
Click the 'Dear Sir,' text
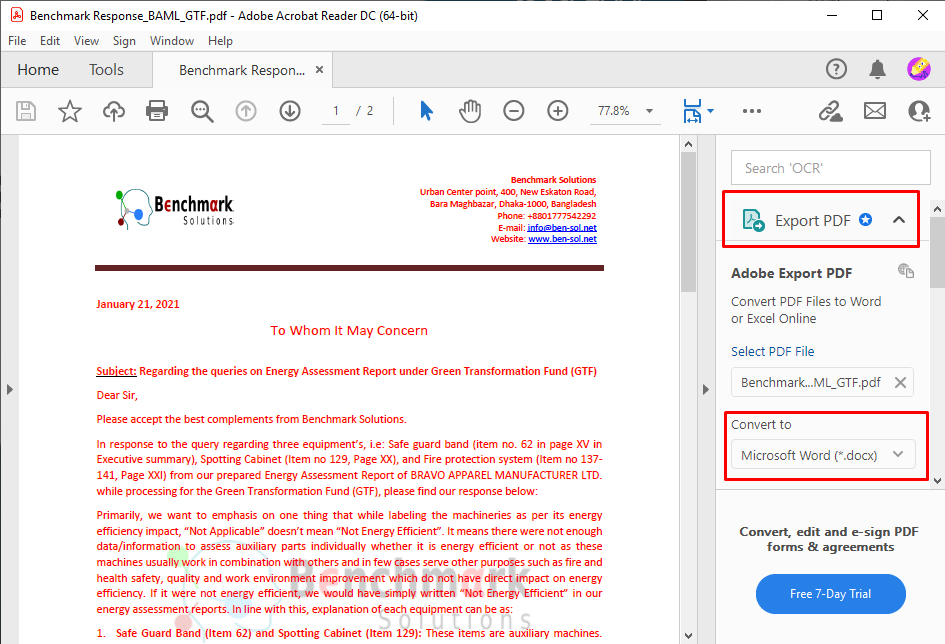pos(117,395)
